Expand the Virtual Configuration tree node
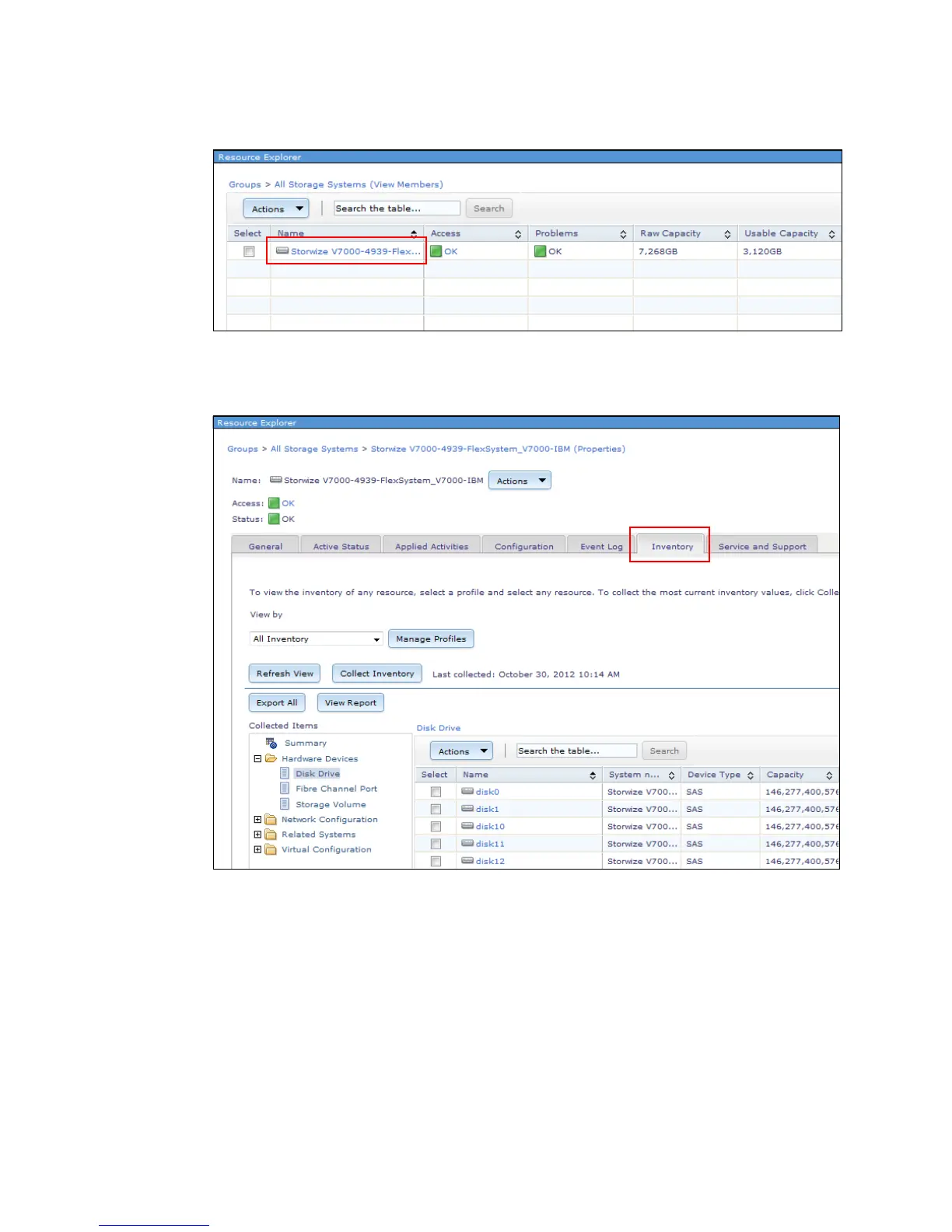Screen dimensions: 952x1232 (x=257, y=849)
